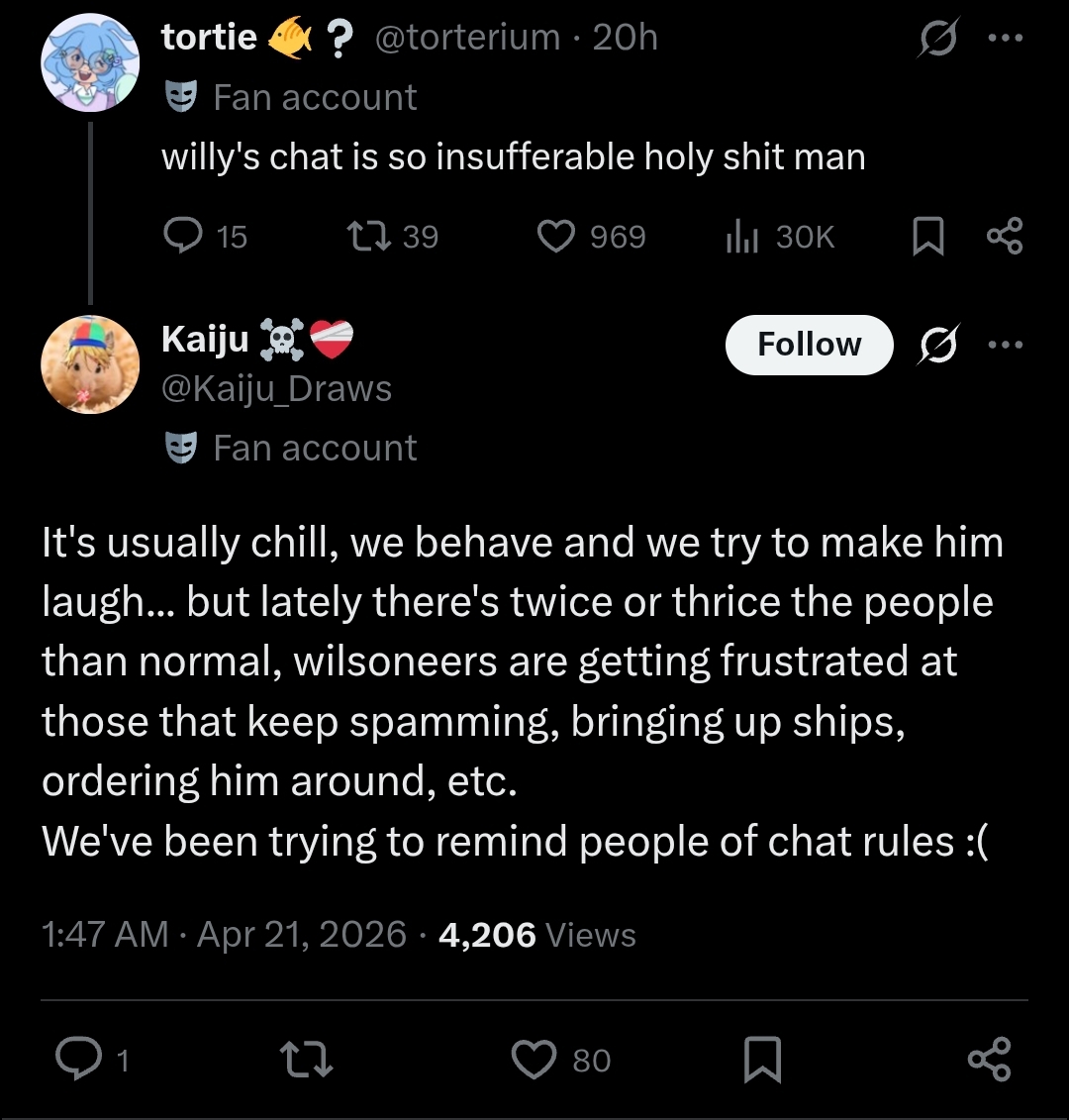Open Grok icon on tortie's tweet

[935, 40]
